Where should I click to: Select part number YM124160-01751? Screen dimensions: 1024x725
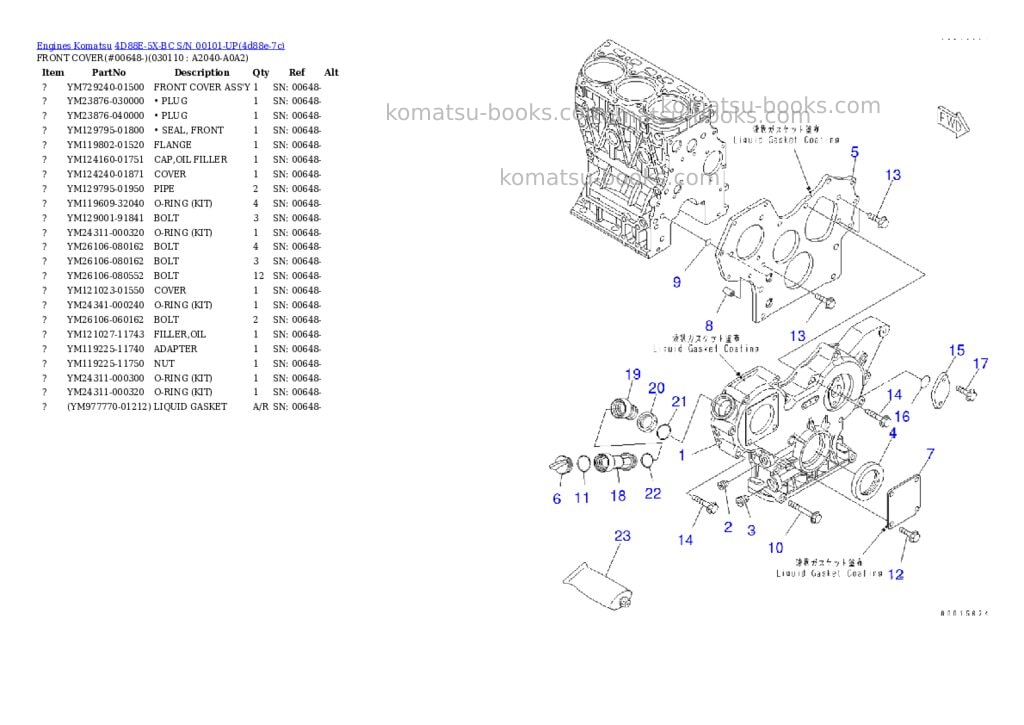[105, 159]
